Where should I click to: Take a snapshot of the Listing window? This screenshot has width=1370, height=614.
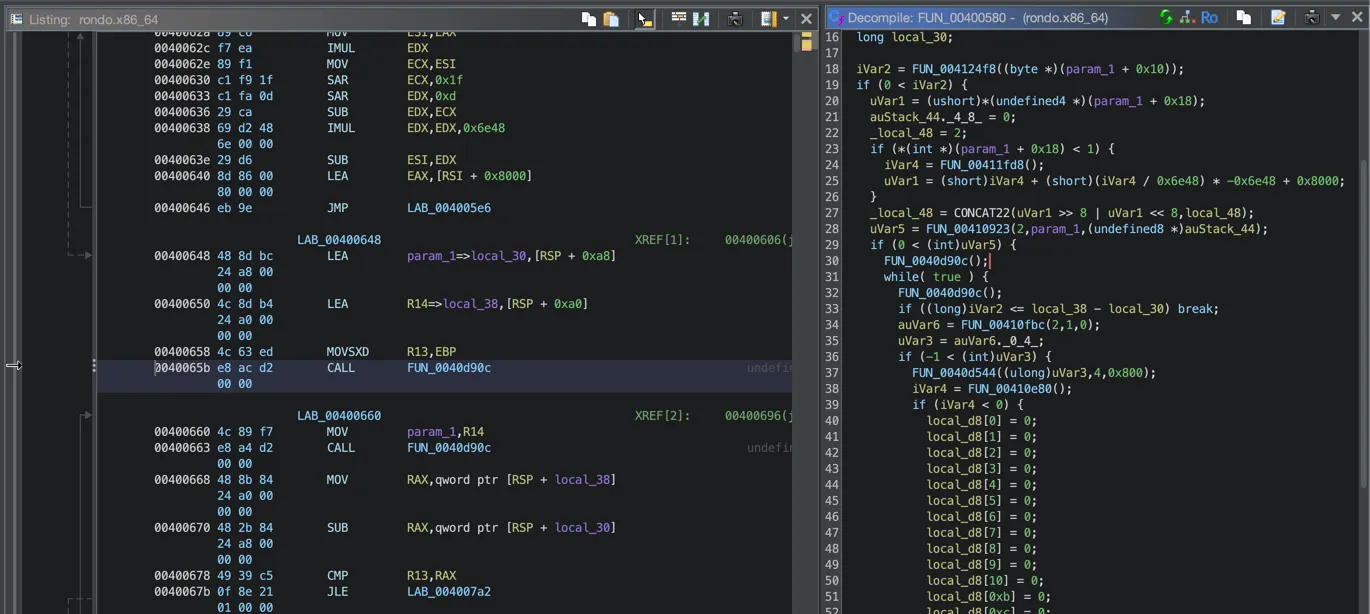click(x=735, y=18)
